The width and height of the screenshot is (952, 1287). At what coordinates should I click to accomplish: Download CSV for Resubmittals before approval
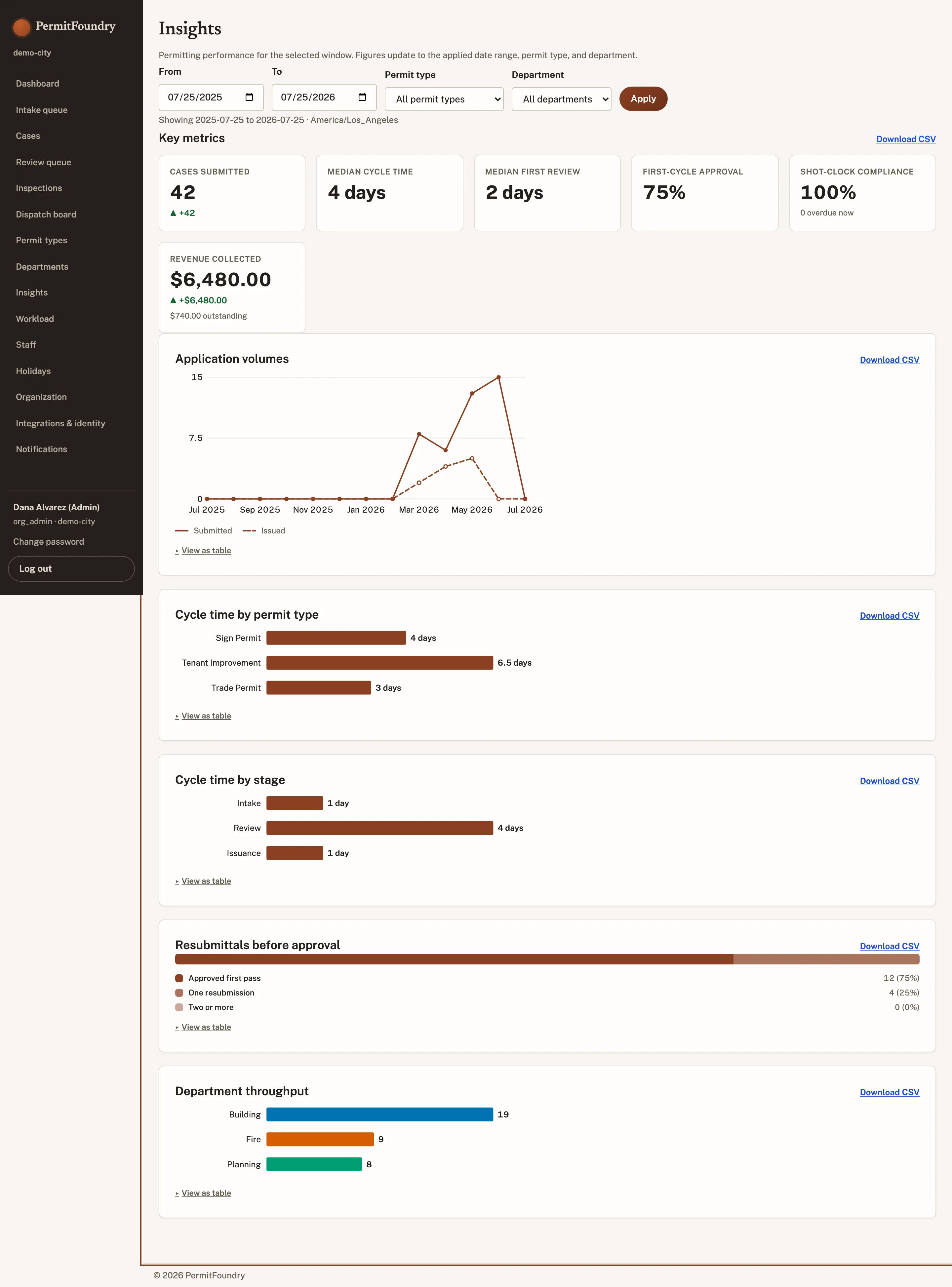point(889,946)
